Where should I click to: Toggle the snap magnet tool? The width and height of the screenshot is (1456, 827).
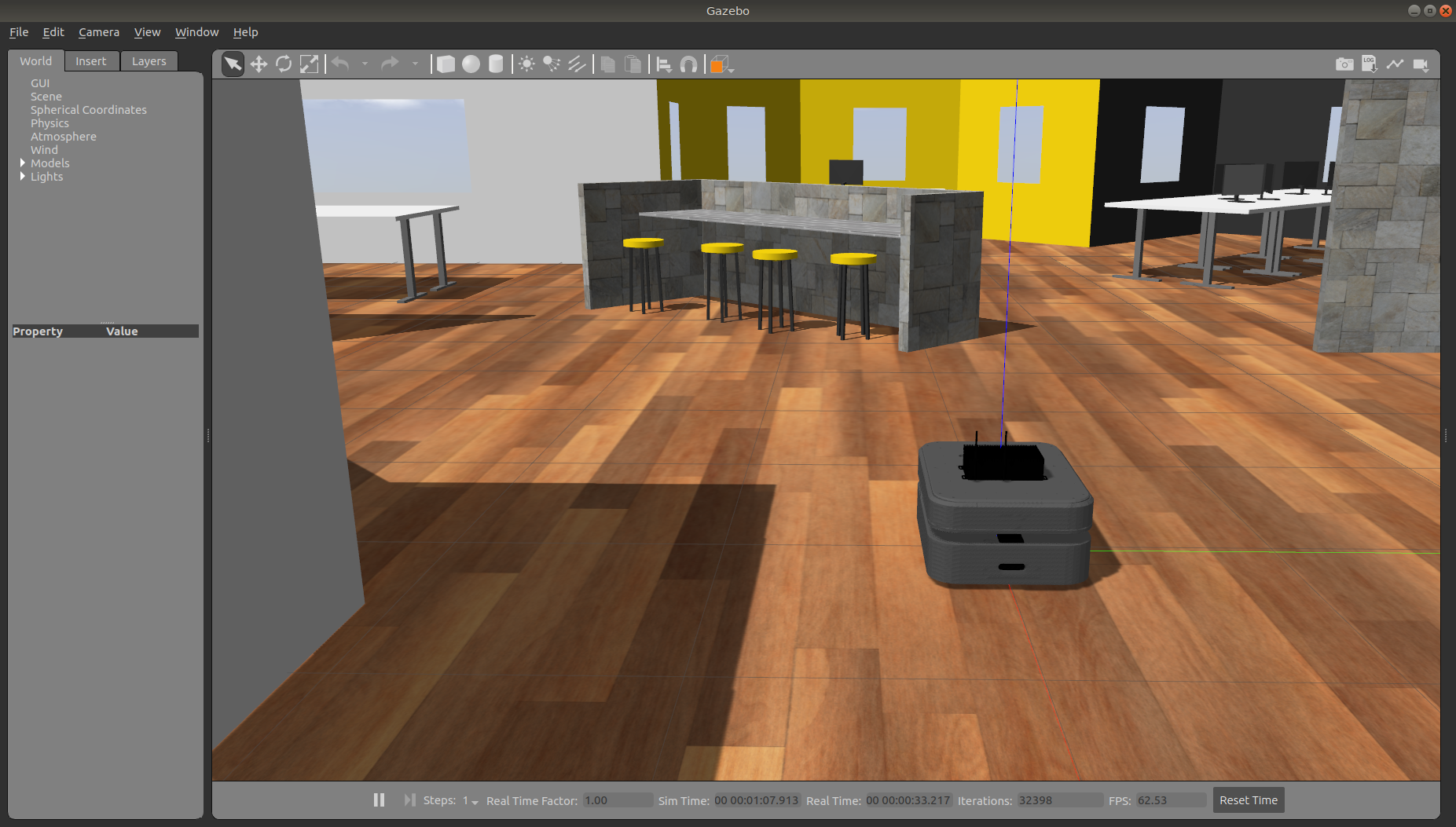[688, 64]
